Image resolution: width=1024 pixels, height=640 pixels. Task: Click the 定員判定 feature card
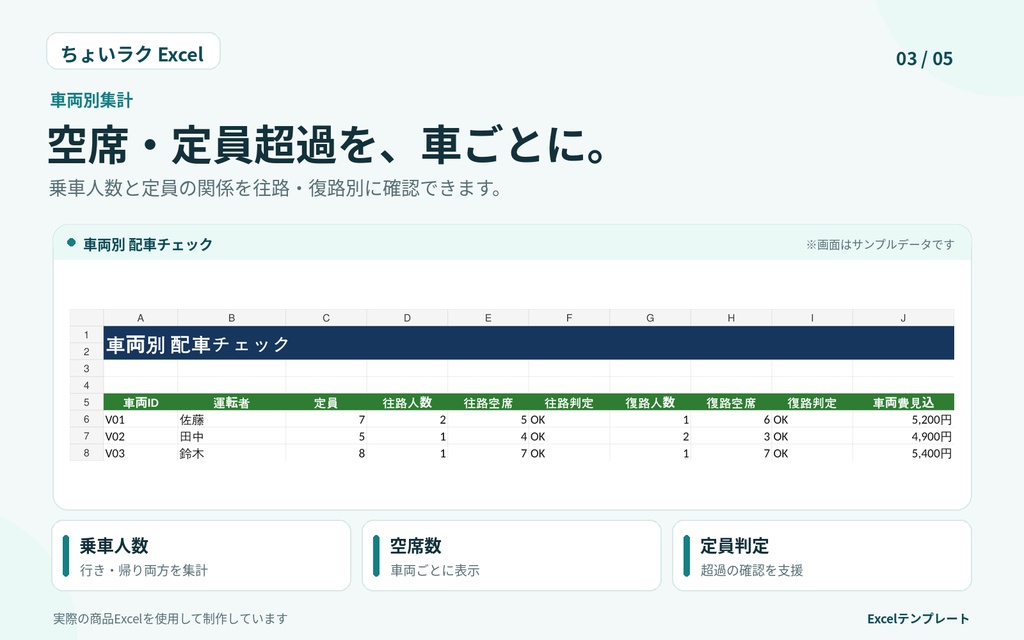(822, 556)
